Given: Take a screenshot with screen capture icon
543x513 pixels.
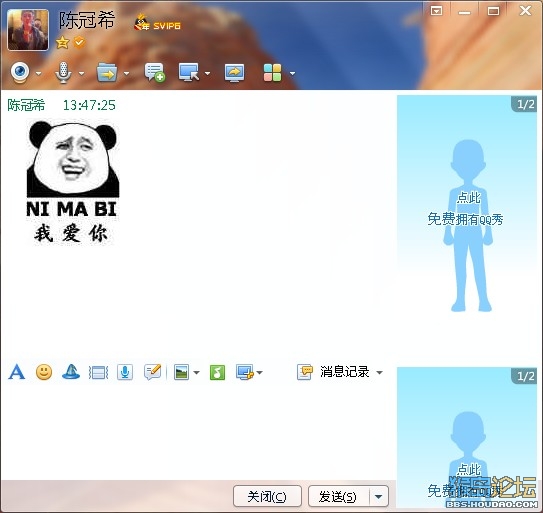Looking at the screenshot, I should [245, 372].
